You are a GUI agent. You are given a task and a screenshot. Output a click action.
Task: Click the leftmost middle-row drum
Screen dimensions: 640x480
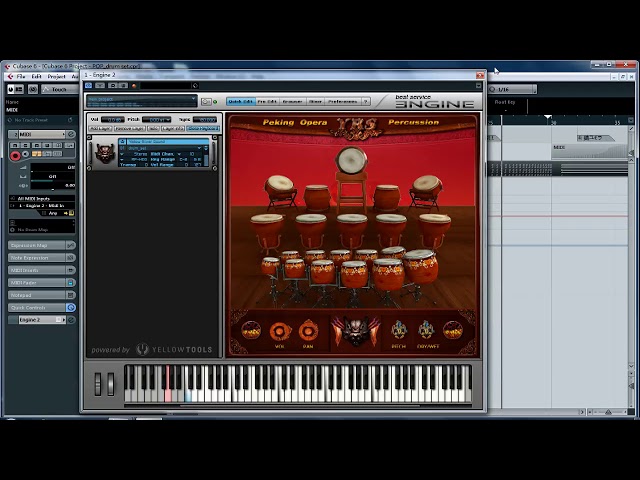(x=267, y=230)
